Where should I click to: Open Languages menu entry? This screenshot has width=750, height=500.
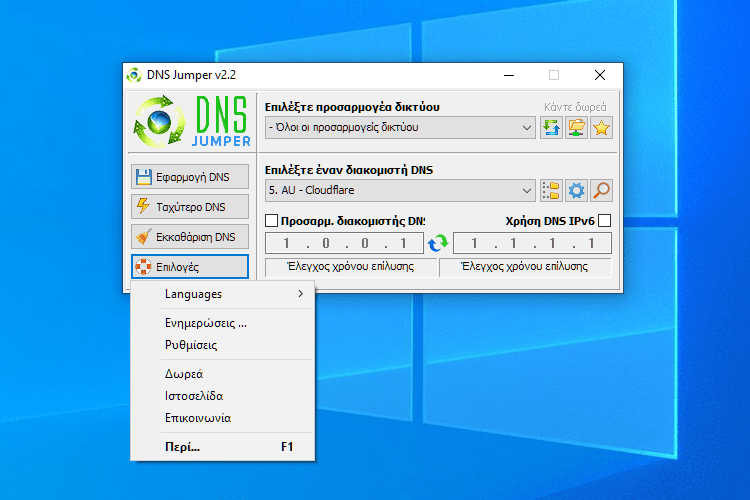[x=222, y=294]
